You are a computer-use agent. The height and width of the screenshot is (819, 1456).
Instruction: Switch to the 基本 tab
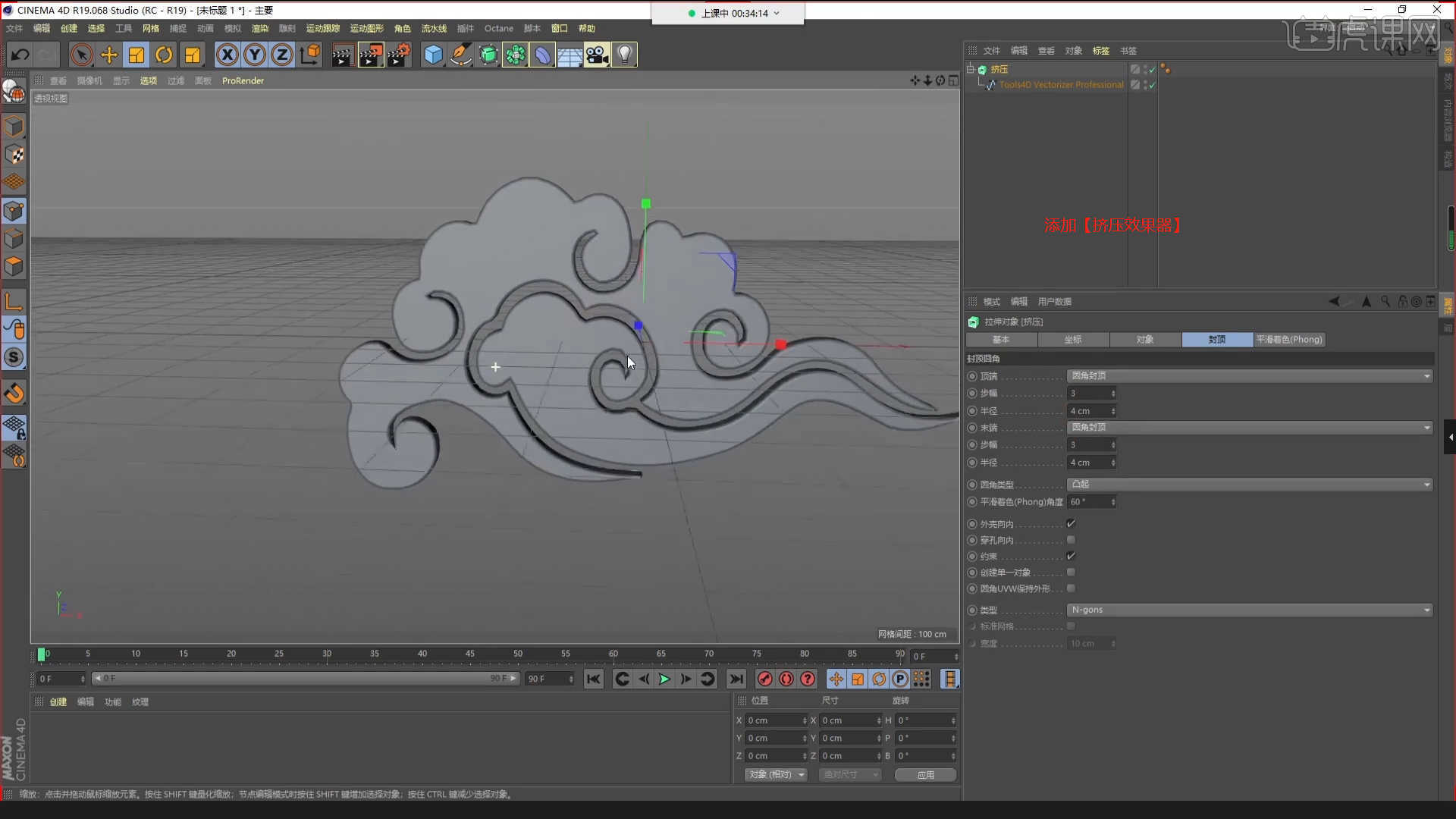[x=1001, y=340]
